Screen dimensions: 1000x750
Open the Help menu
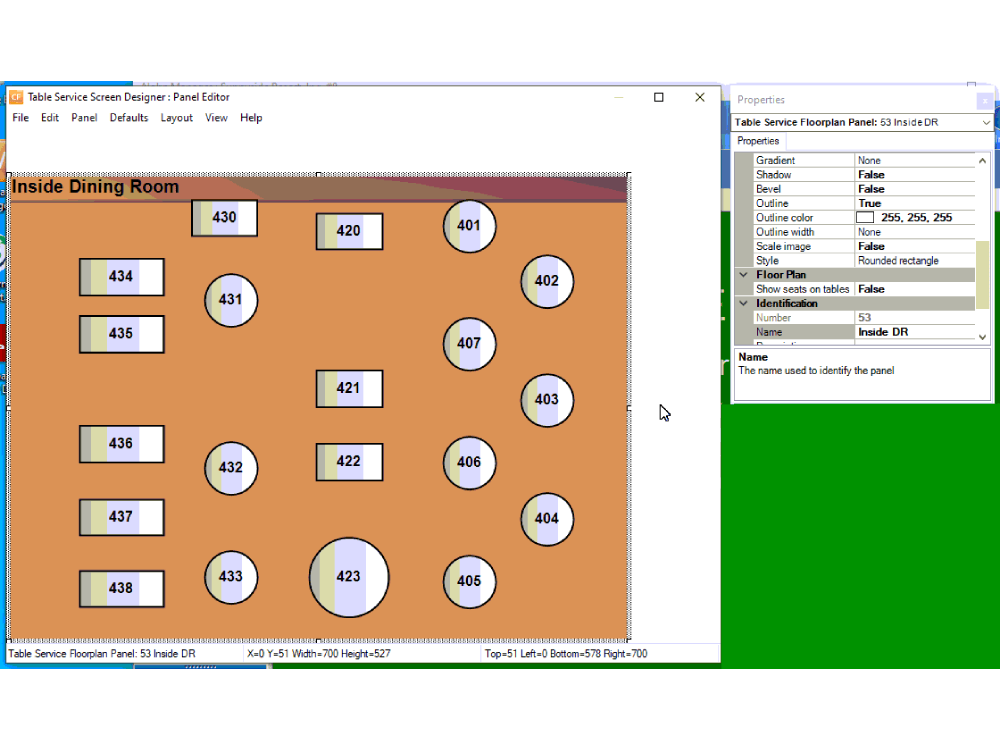click(251, 118)
